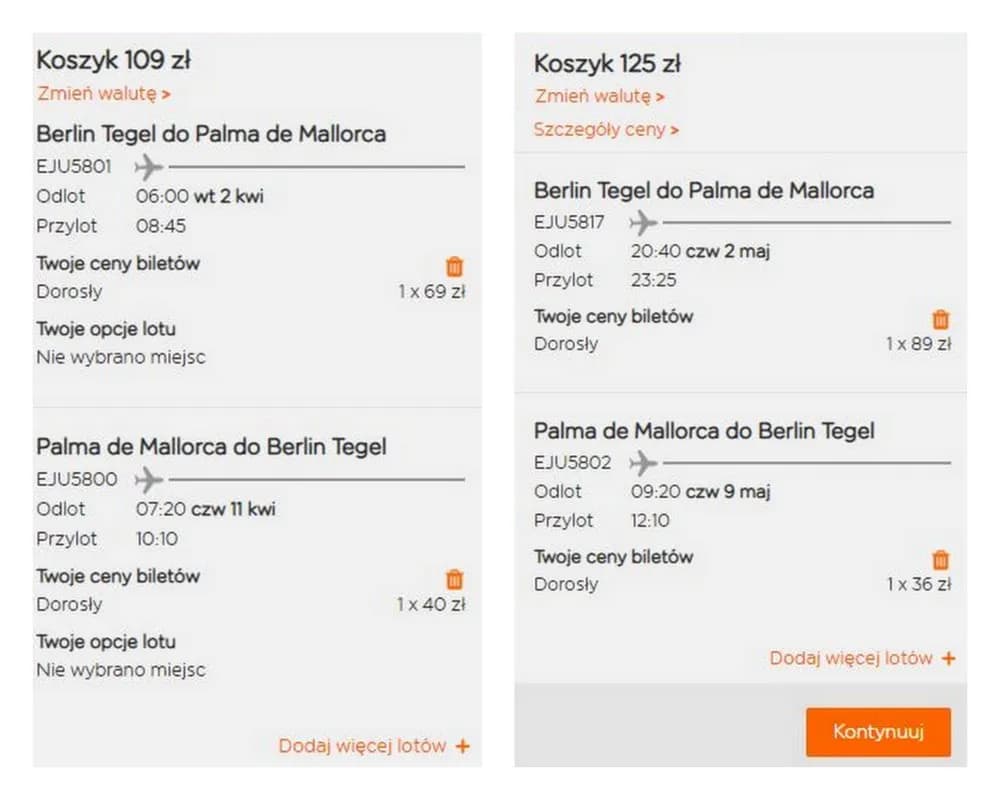This screenshot has height=800, width=1000.
Task: Remove the 40 zł return flight ticket
Action: pyautogui.click(x=455, y=579)
